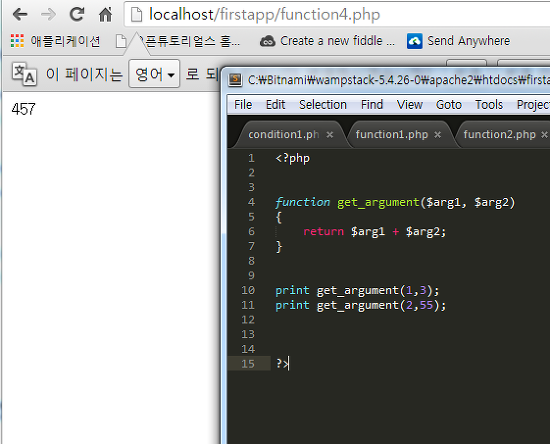Open the Goto menu

click(x=449, y=105)
